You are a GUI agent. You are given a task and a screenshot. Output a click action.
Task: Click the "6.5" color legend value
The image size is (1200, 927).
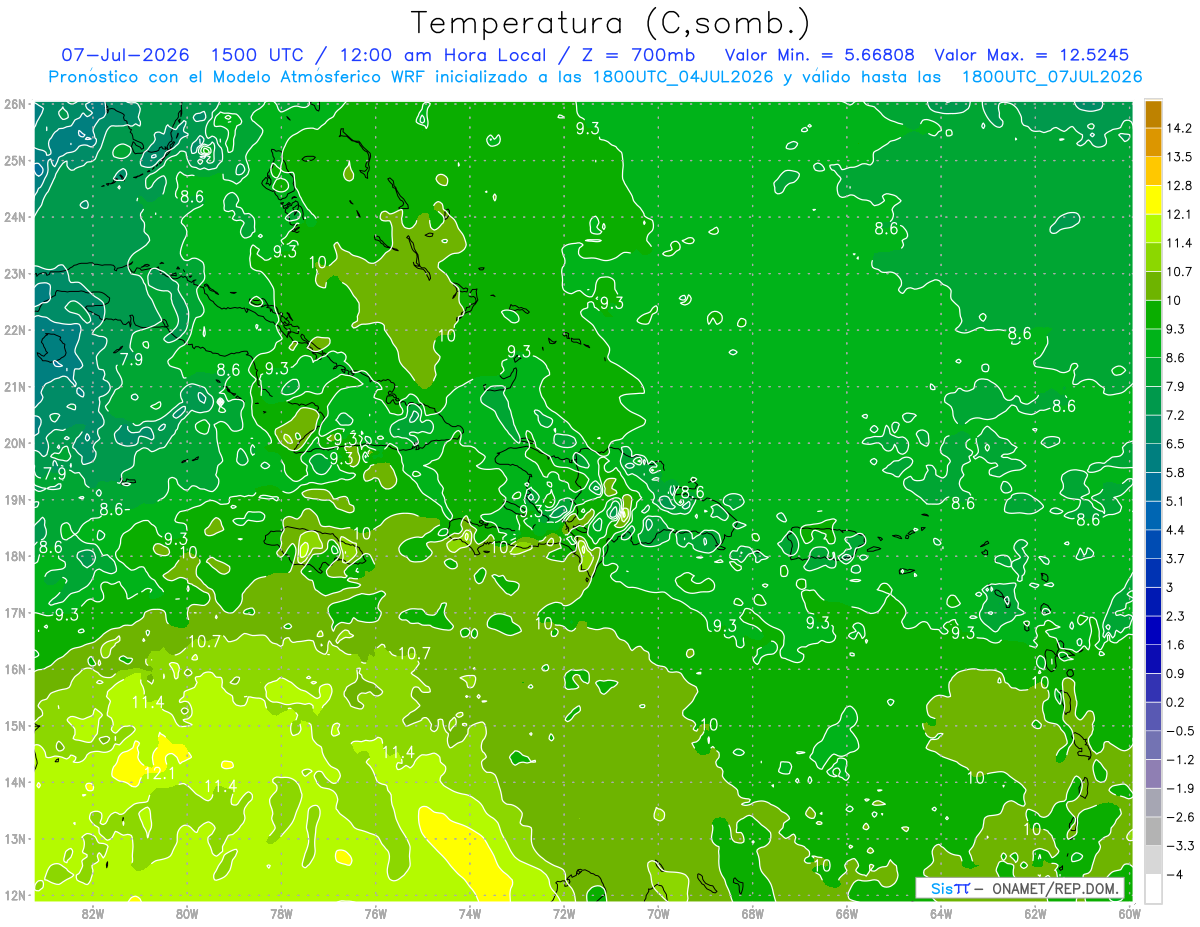(x=1176, y=444)
